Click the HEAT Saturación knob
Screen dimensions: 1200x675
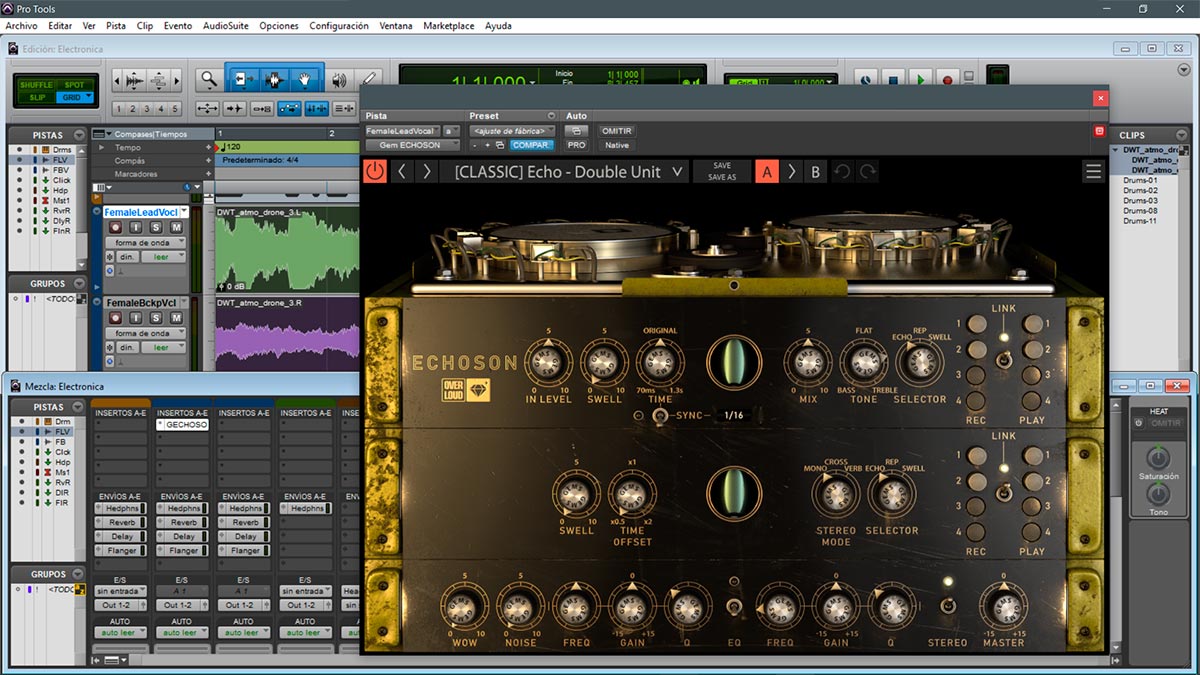(x=1157, y=458)
